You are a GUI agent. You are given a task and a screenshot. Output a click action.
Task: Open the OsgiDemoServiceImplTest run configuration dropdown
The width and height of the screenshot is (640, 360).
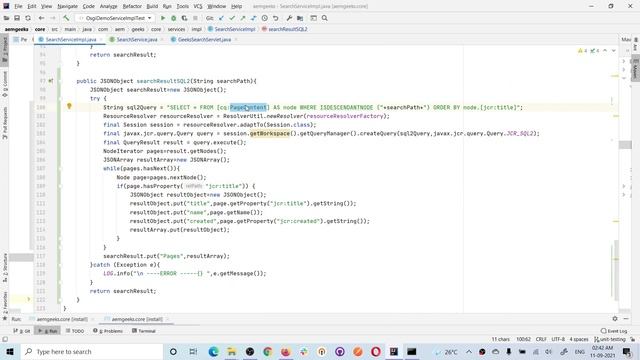tap(116, 18)
